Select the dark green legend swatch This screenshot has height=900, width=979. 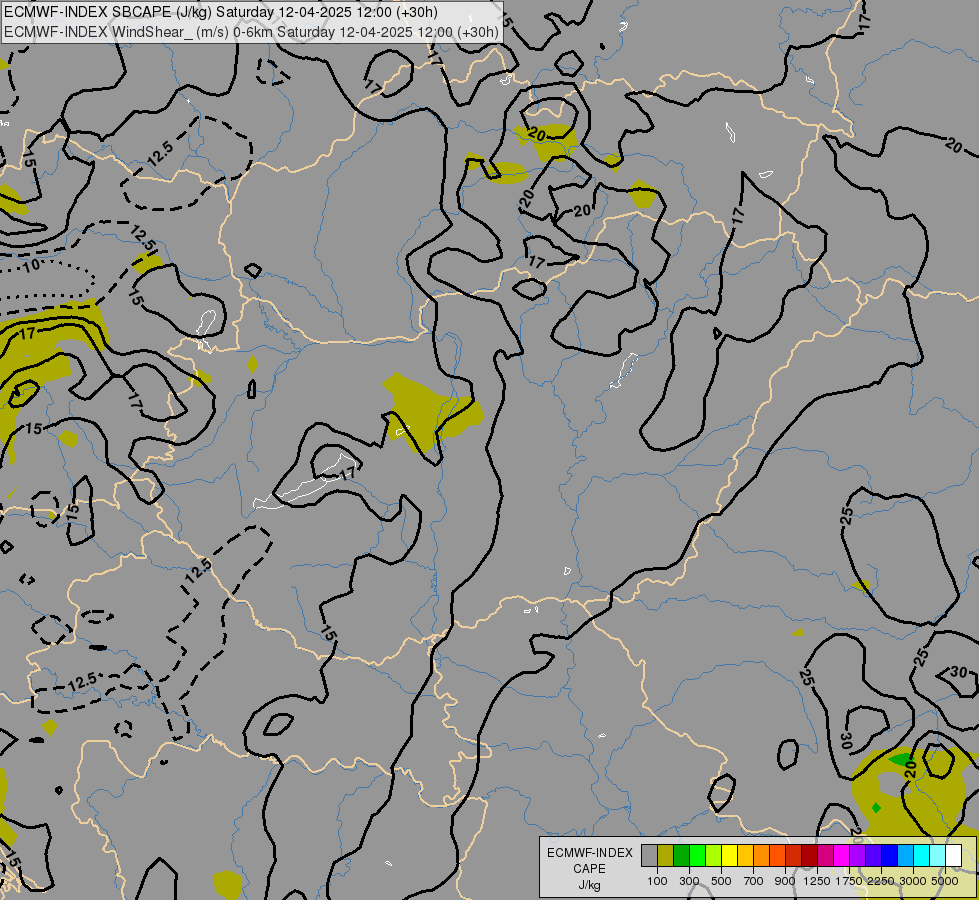click(682, 855)
